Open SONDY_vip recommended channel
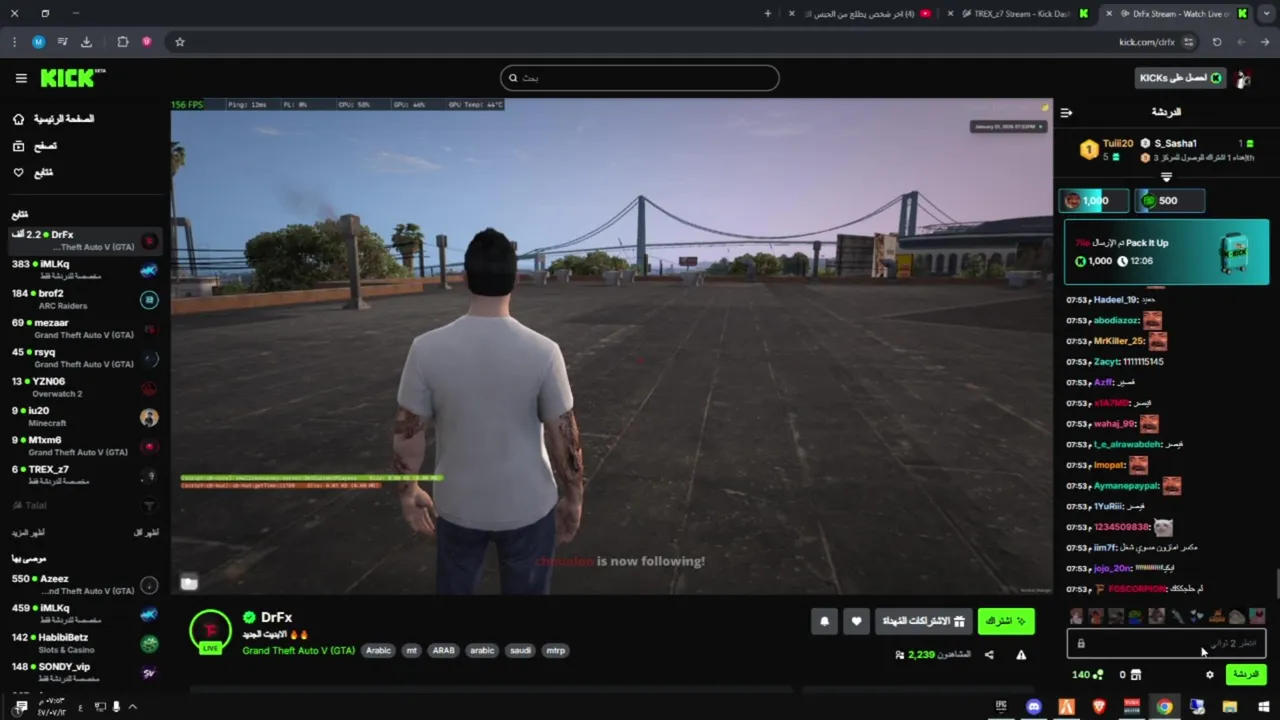The height and width of the screenshot is (720, 1280). (x=84, y=672)
